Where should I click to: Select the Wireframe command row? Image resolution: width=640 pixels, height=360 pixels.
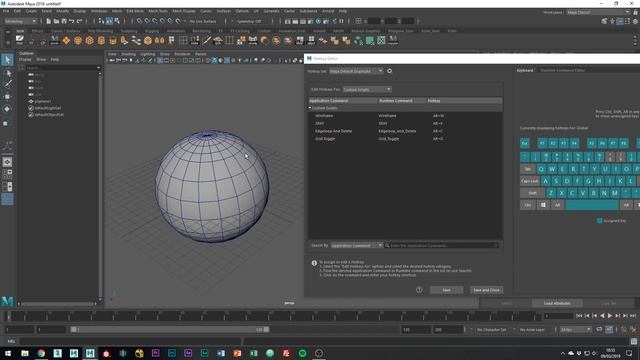405,116
